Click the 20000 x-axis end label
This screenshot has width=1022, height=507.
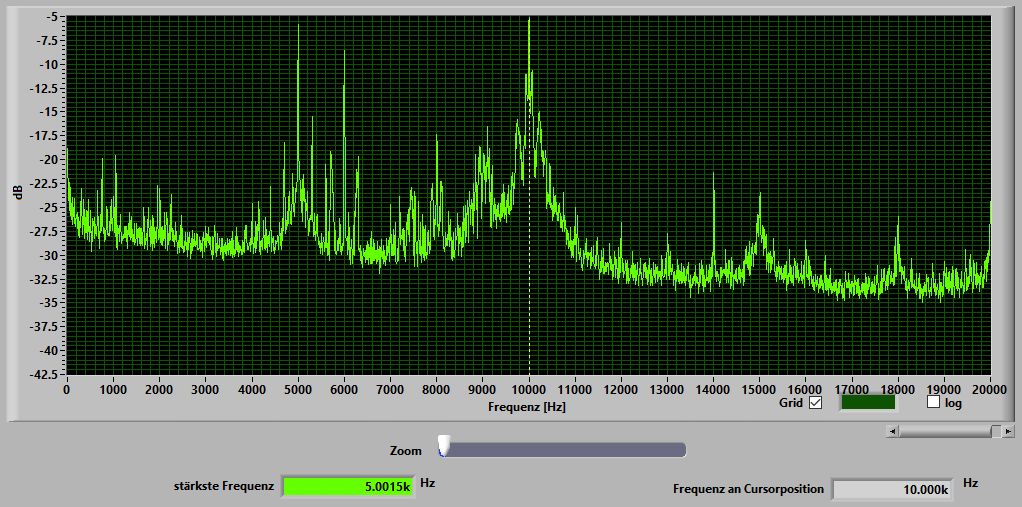pyautogui.click(x=990, y=390)
